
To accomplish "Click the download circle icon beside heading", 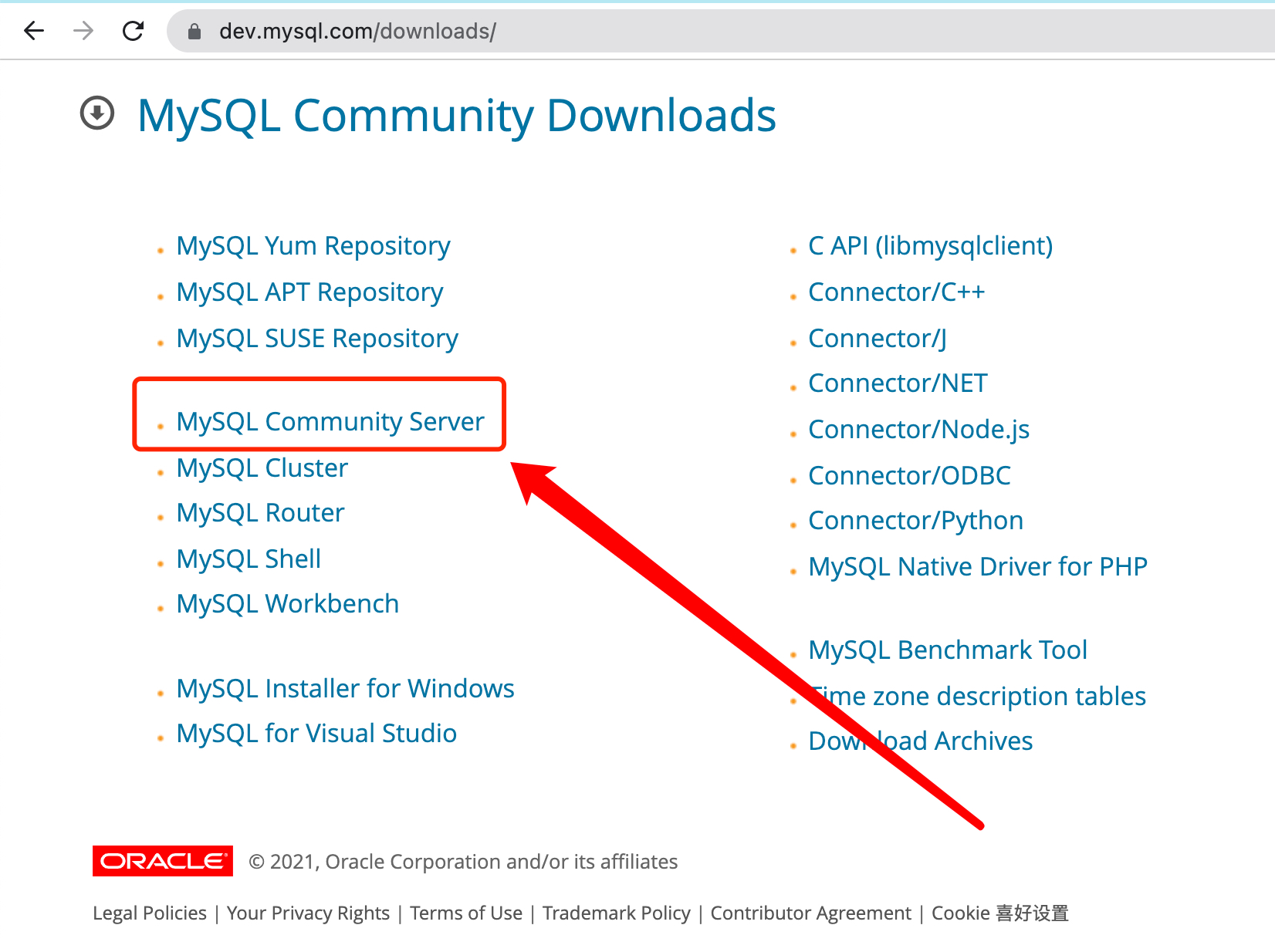I will [97, 113].
